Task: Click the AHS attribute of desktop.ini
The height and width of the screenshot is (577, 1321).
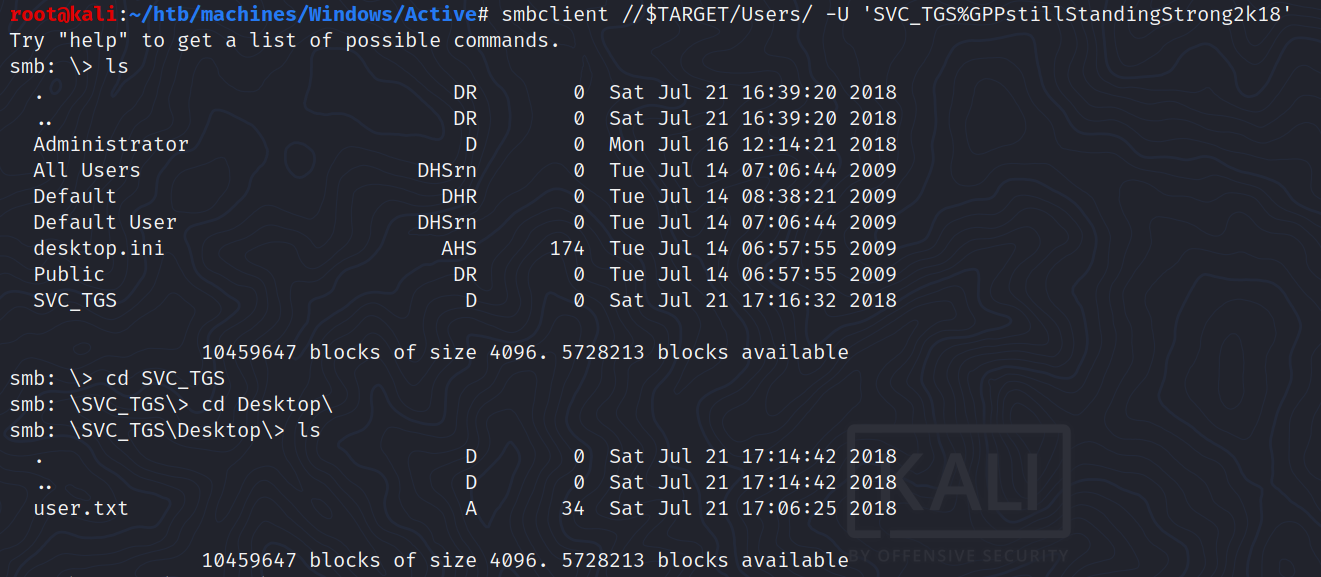Action: point(459,248)
